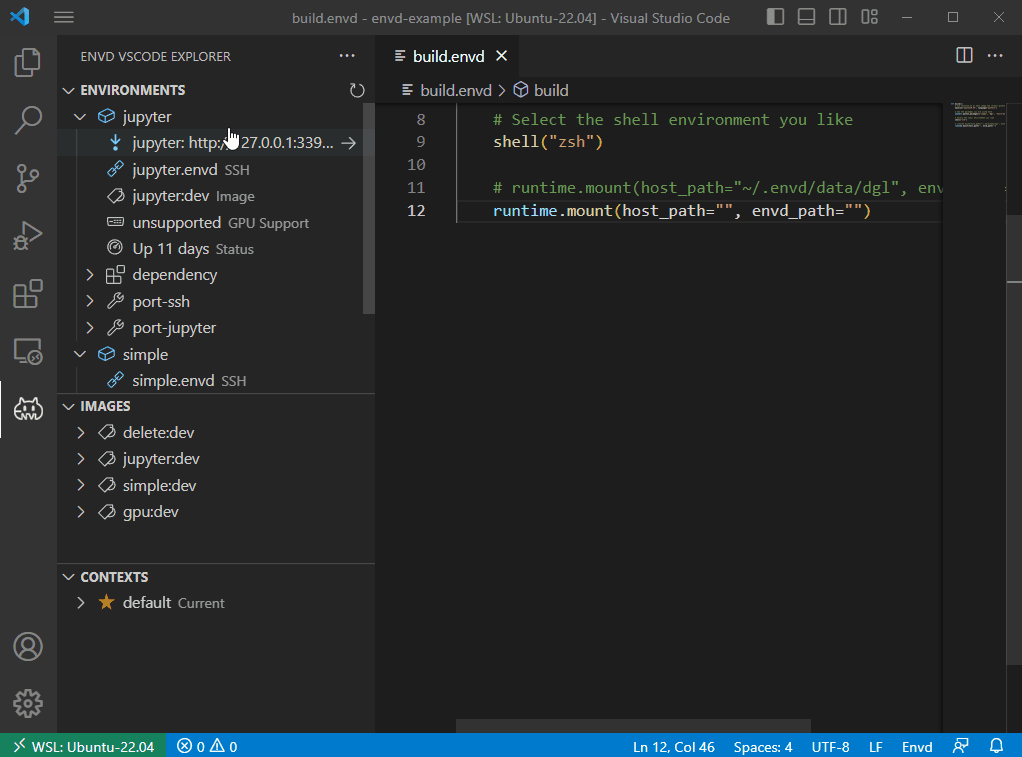
Task: Expand the simple:dev image
Action: tap(81, 486)
